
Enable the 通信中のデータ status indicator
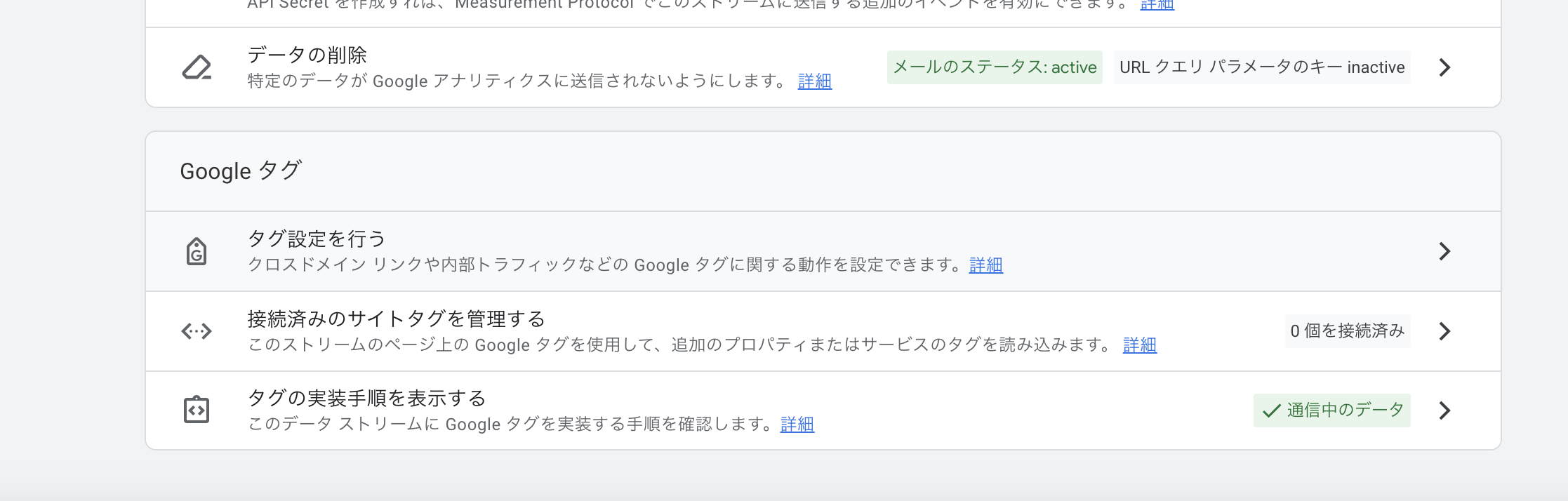coord(1331,410)
